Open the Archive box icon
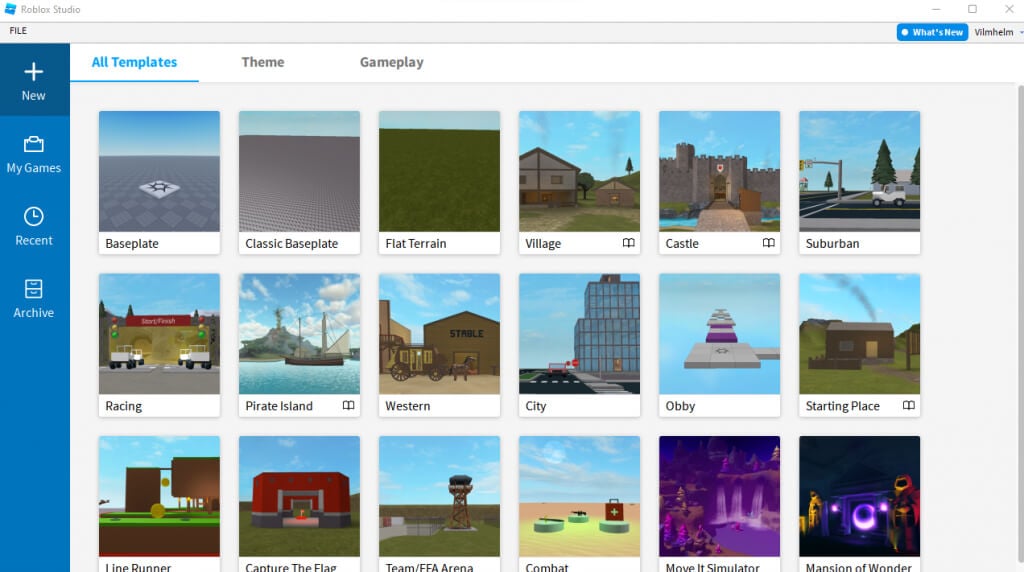Screen dimensions: 1024x572 point(34,289)
